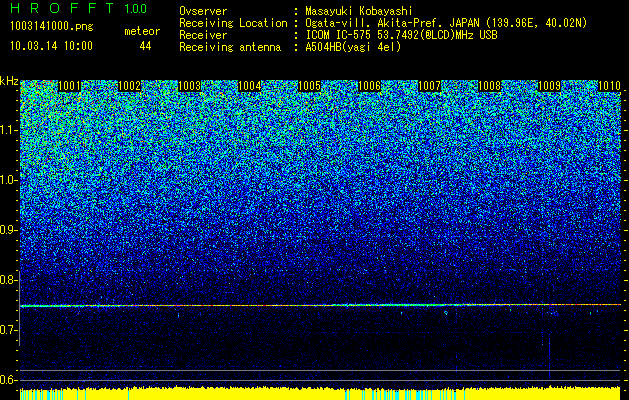Select the file name 1003141000.png
629x400 pixels.
[x=52, y=26]
